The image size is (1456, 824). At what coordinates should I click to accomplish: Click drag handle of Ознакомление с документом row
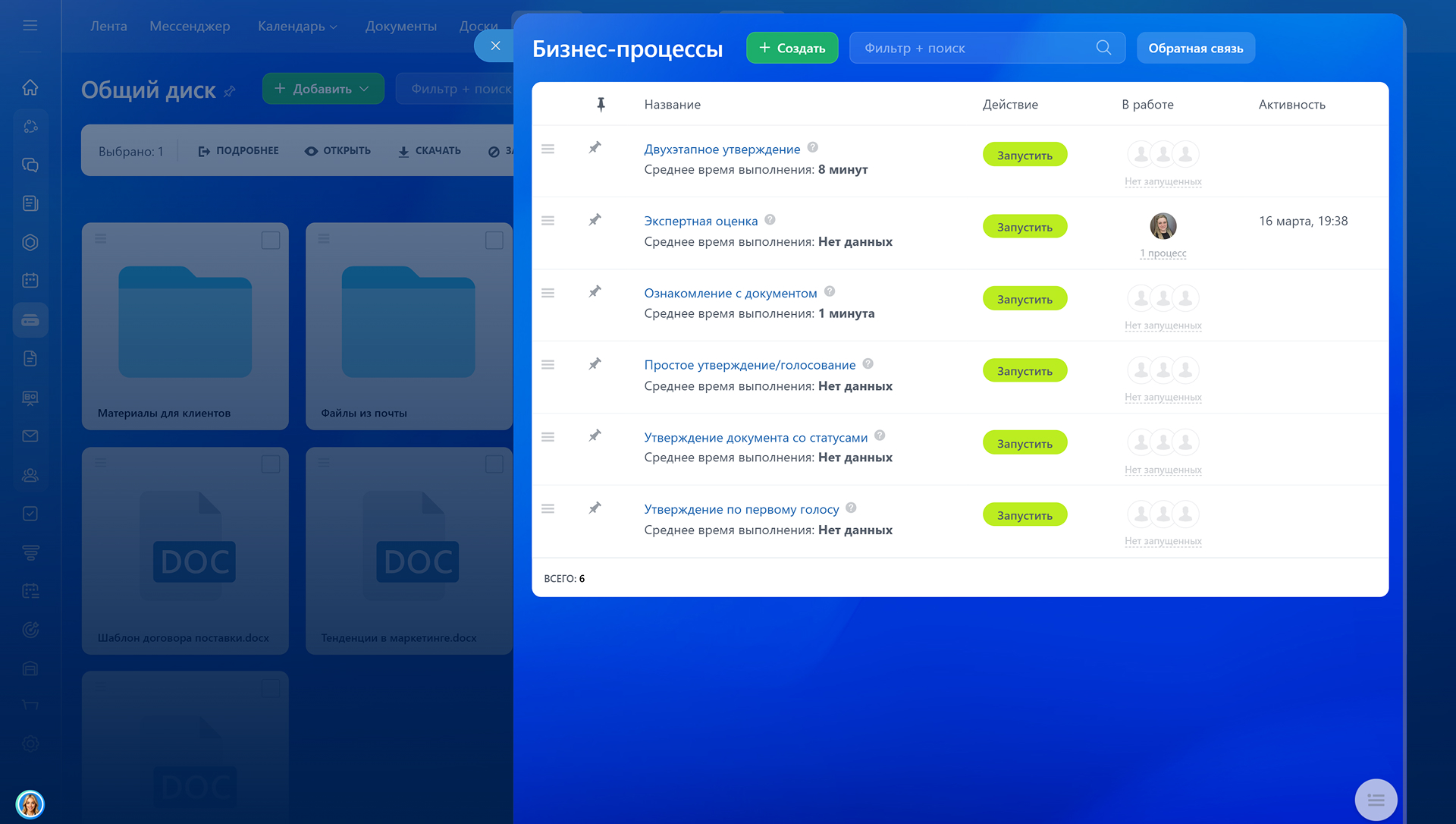pyautogui.click(x=548, y=293)
